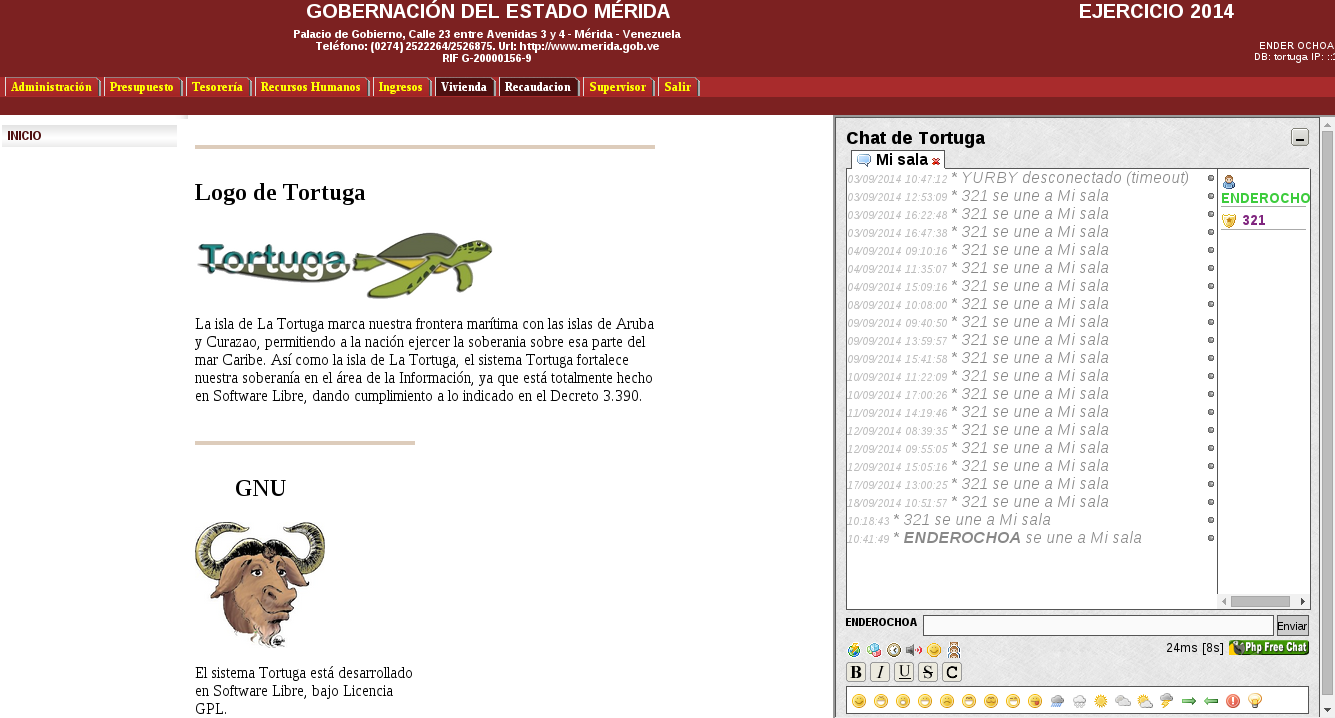Collapse the Chat de Tortuga panel
The width and height of the screenshot is (1335, 718).
click(x=1300, y=138)
